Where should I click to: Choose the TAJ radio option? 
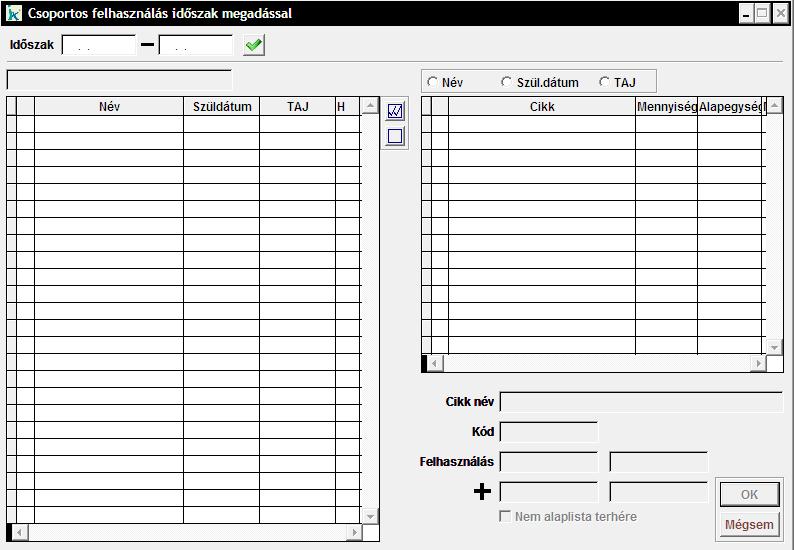(604, 82)
